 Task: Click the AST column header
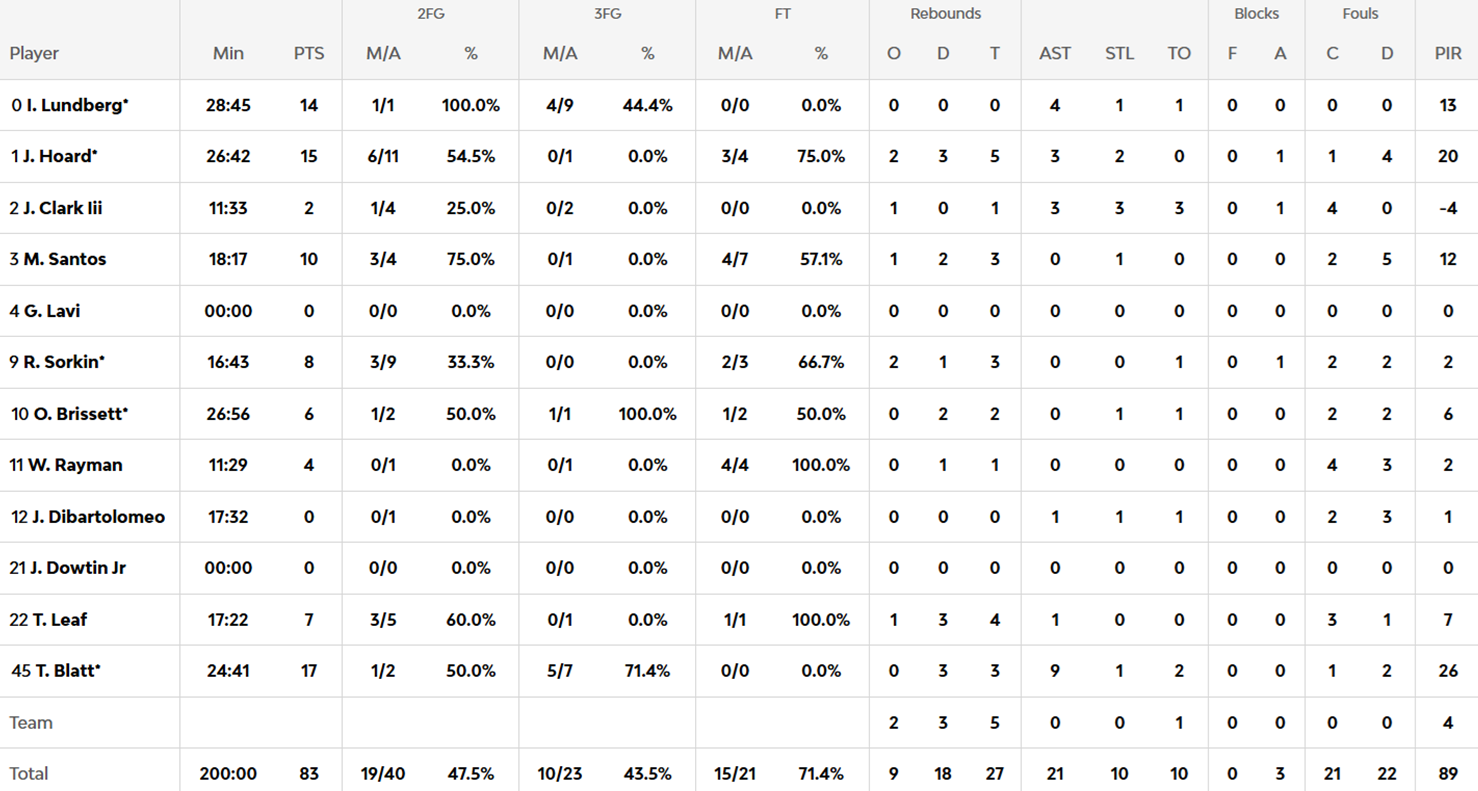[1055, 54]
